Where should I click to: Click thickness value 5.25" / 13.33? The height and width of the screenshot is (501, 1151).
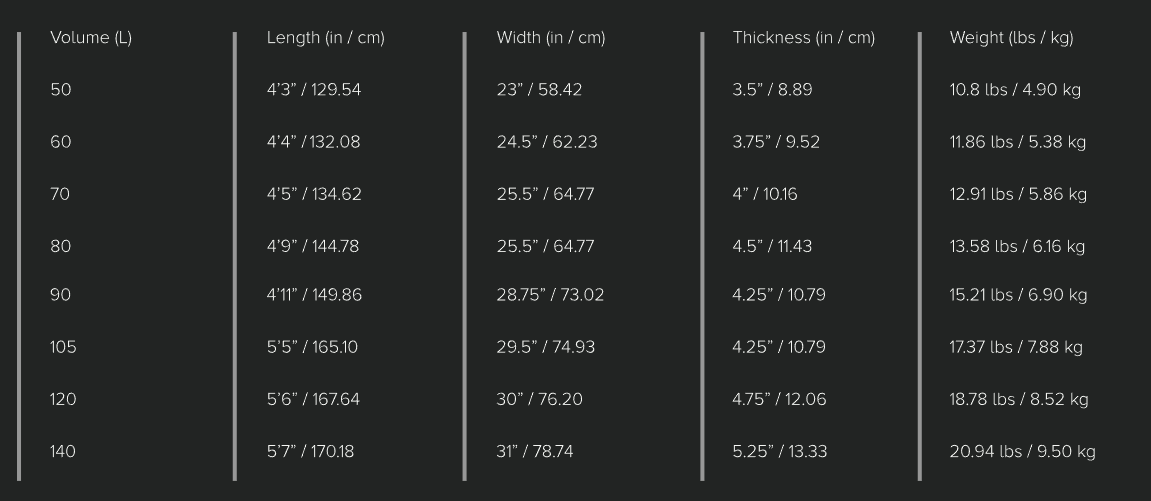tap(780, 452)
